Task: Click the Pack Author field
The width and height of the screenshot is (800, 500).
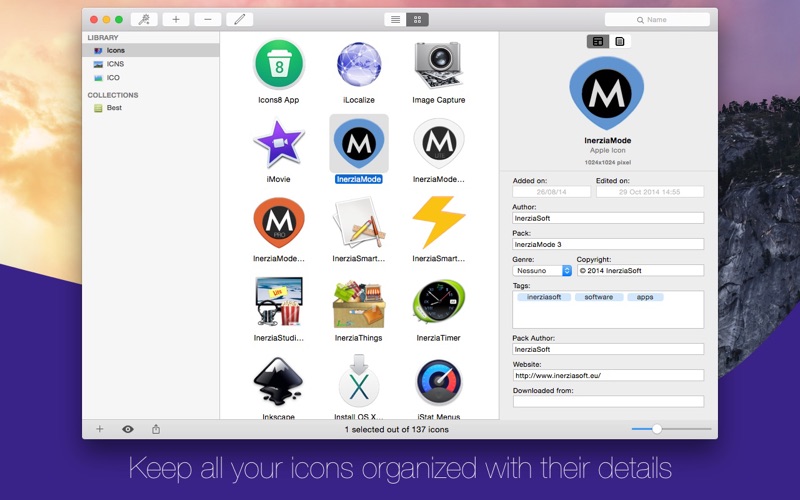Action: pyautogui.click(x=608, y=349)
